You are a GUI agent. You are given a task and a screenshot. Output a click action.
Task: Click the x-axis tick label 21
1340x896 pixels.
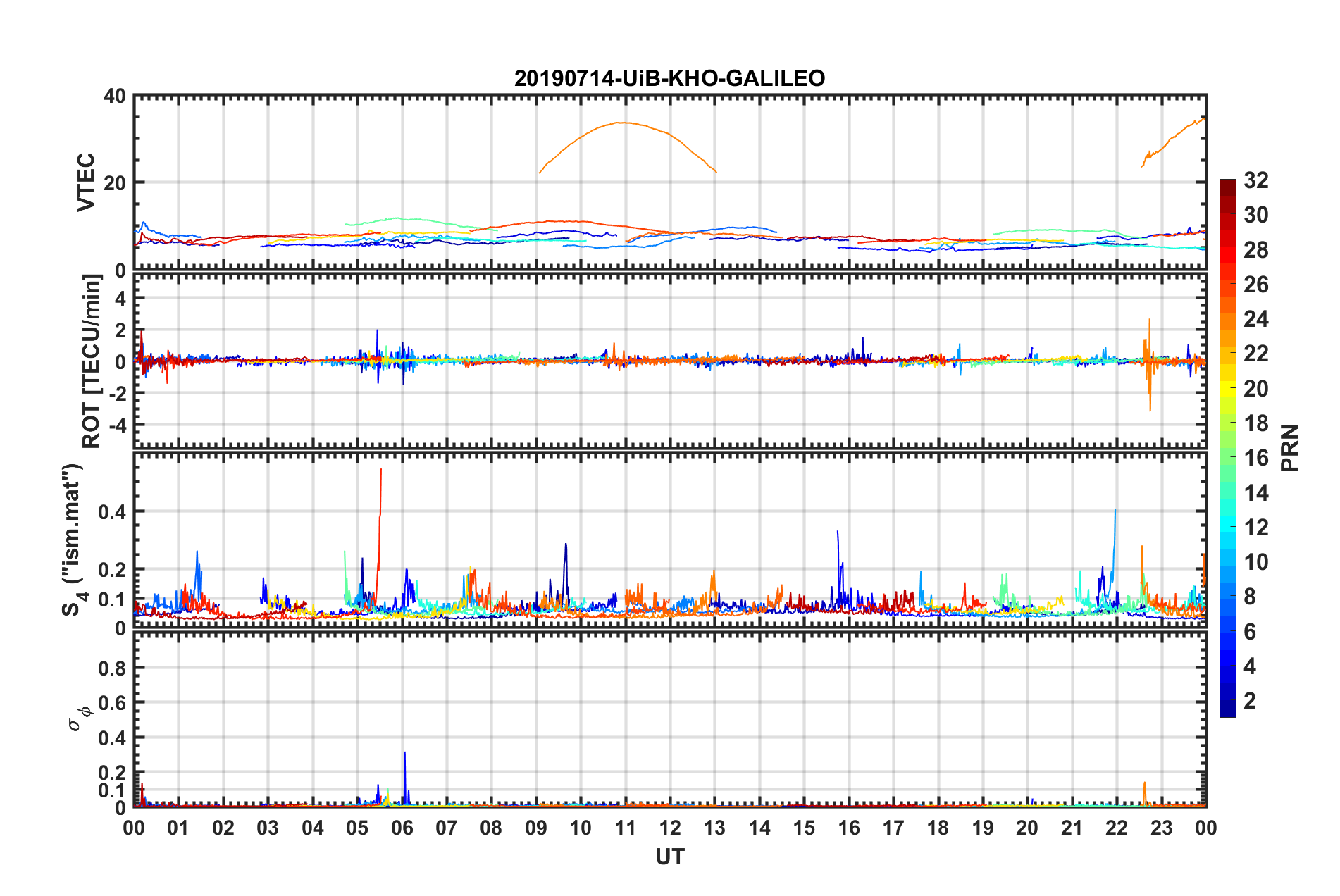[x=1072, y=828]
